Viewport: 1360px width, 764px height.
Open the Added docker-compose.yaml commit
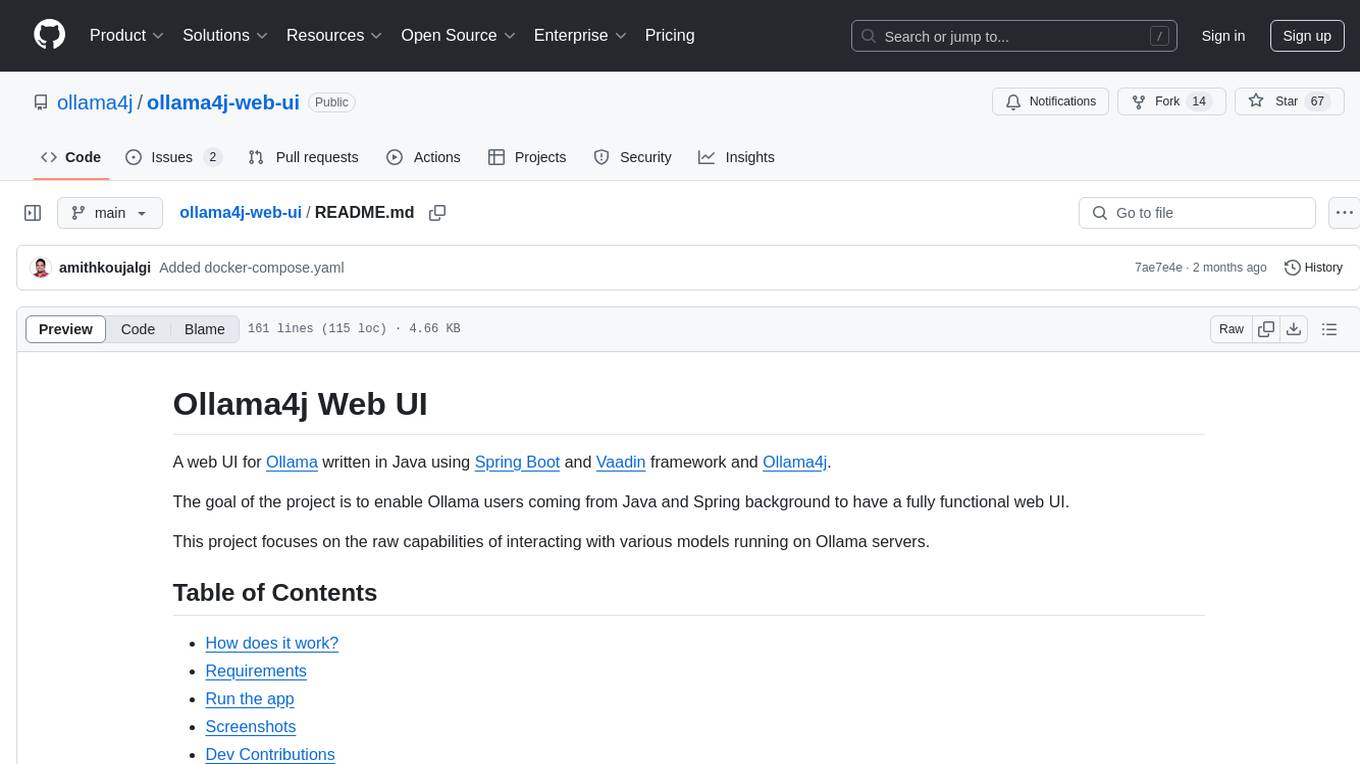click(252, 268)
